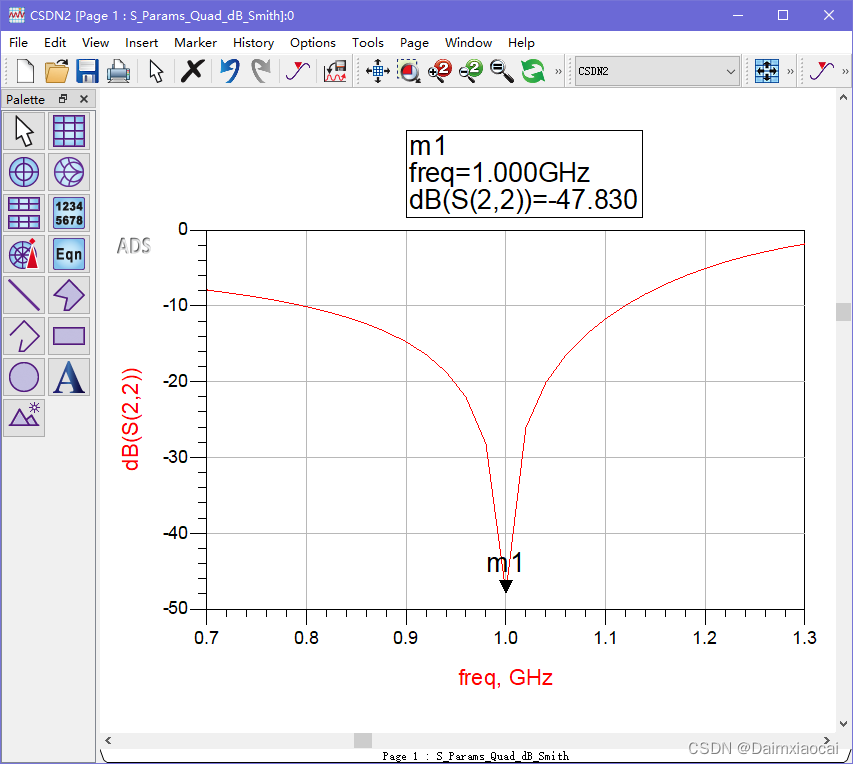Select the palette arrow pointer tool
This screenshot has width=853, height=764.
point(24,131)
